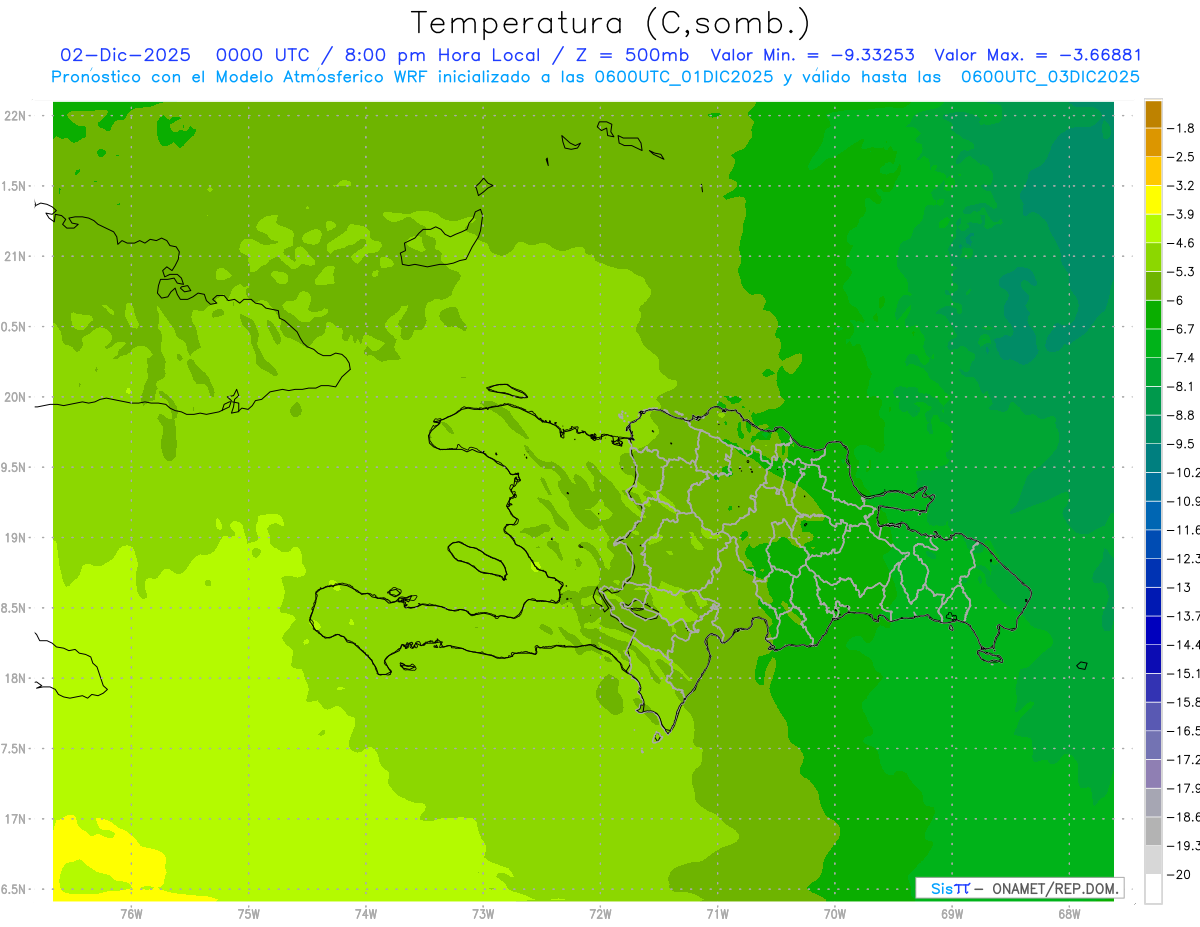Select the dark blue legend band between -13.7 and -14.4

[x=1153, y=630]
